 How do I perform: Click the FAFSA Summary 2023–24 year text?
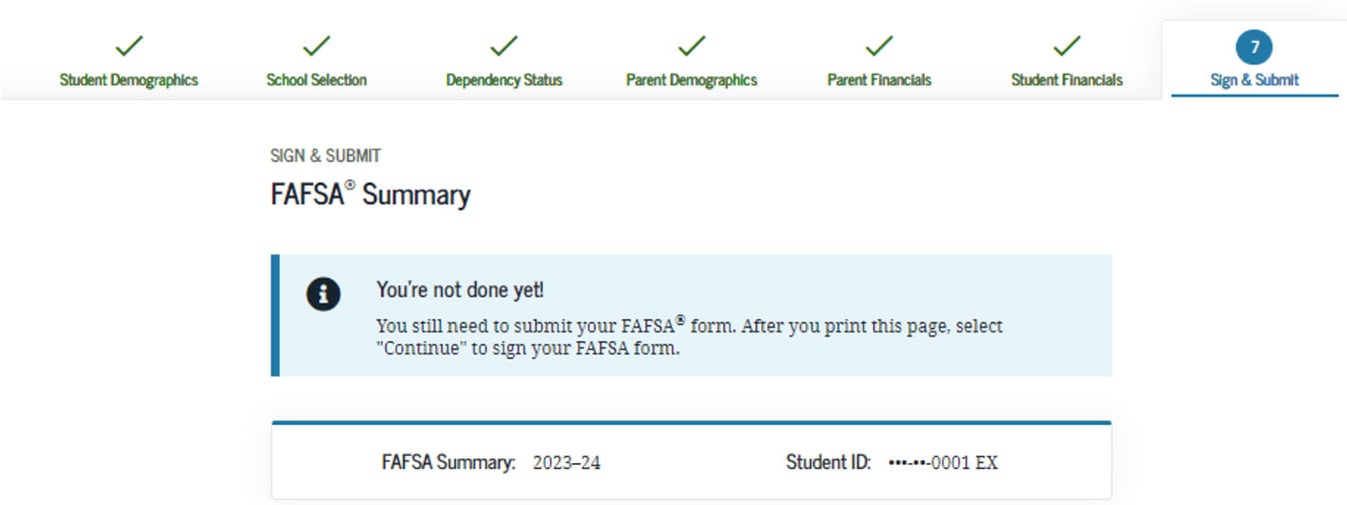[x=566, y=463]
